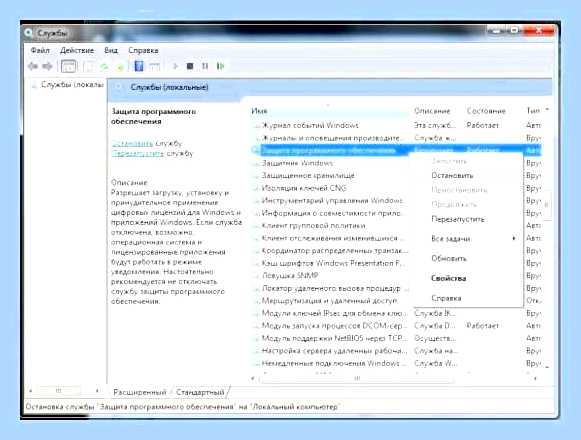Select Клиент отслеживания изменившихся связей row

click(x=332, y=238)
